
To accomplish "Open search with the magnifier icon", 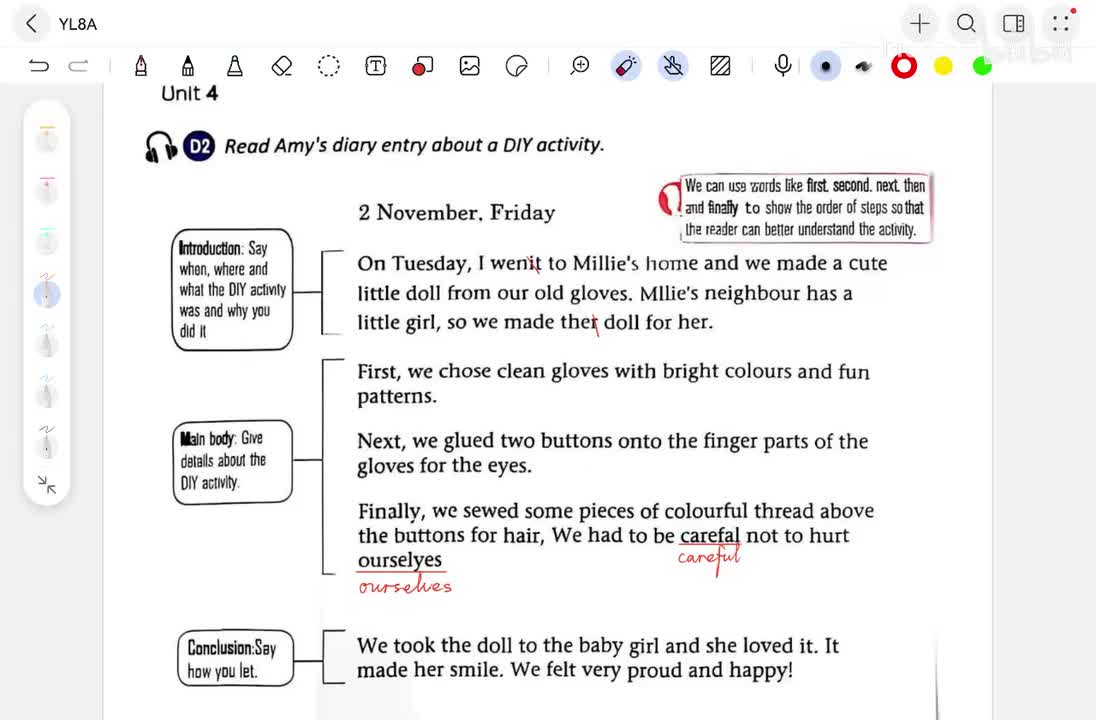I will point(966,24).
